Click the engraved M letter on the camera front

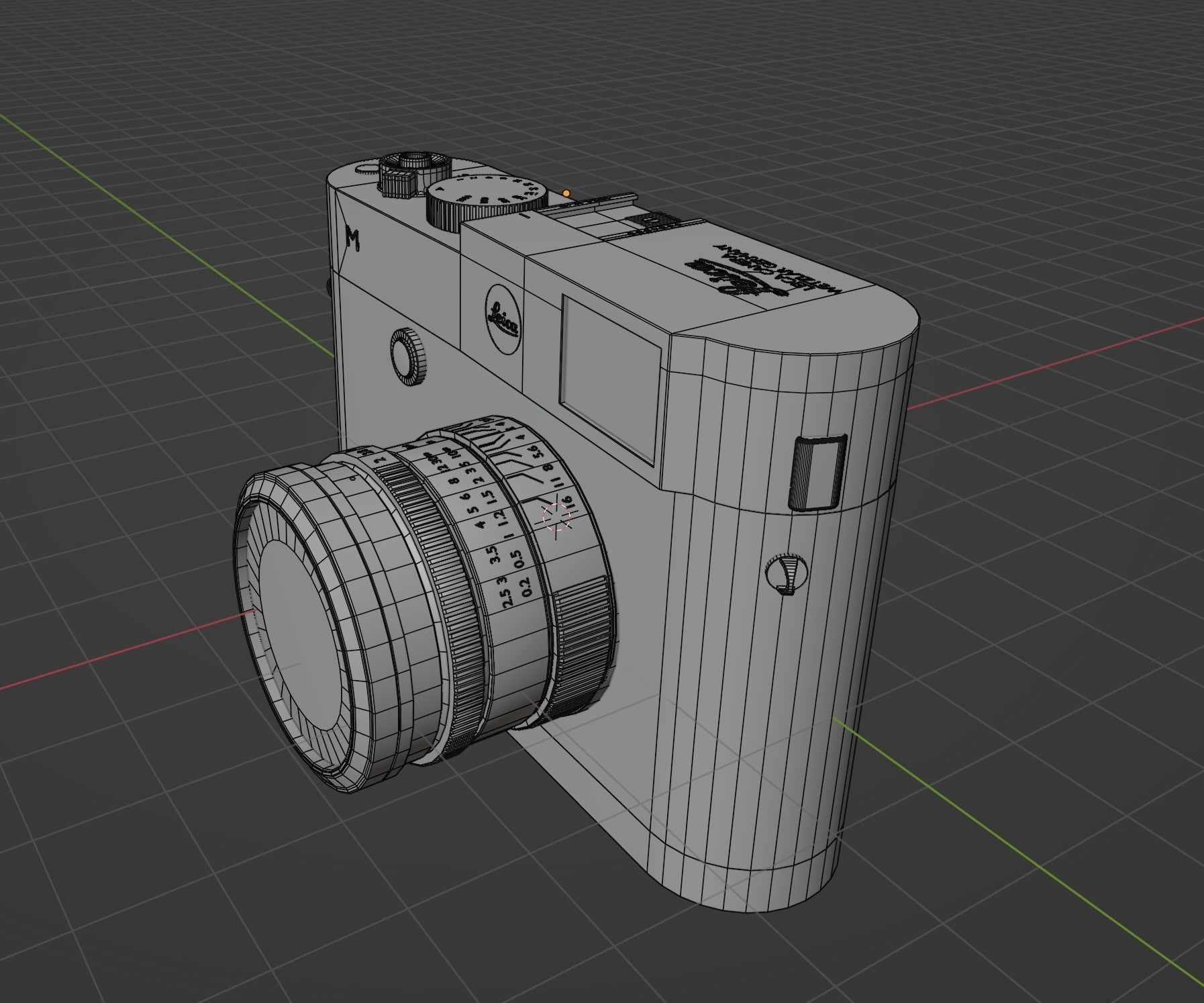pos(353,240)
